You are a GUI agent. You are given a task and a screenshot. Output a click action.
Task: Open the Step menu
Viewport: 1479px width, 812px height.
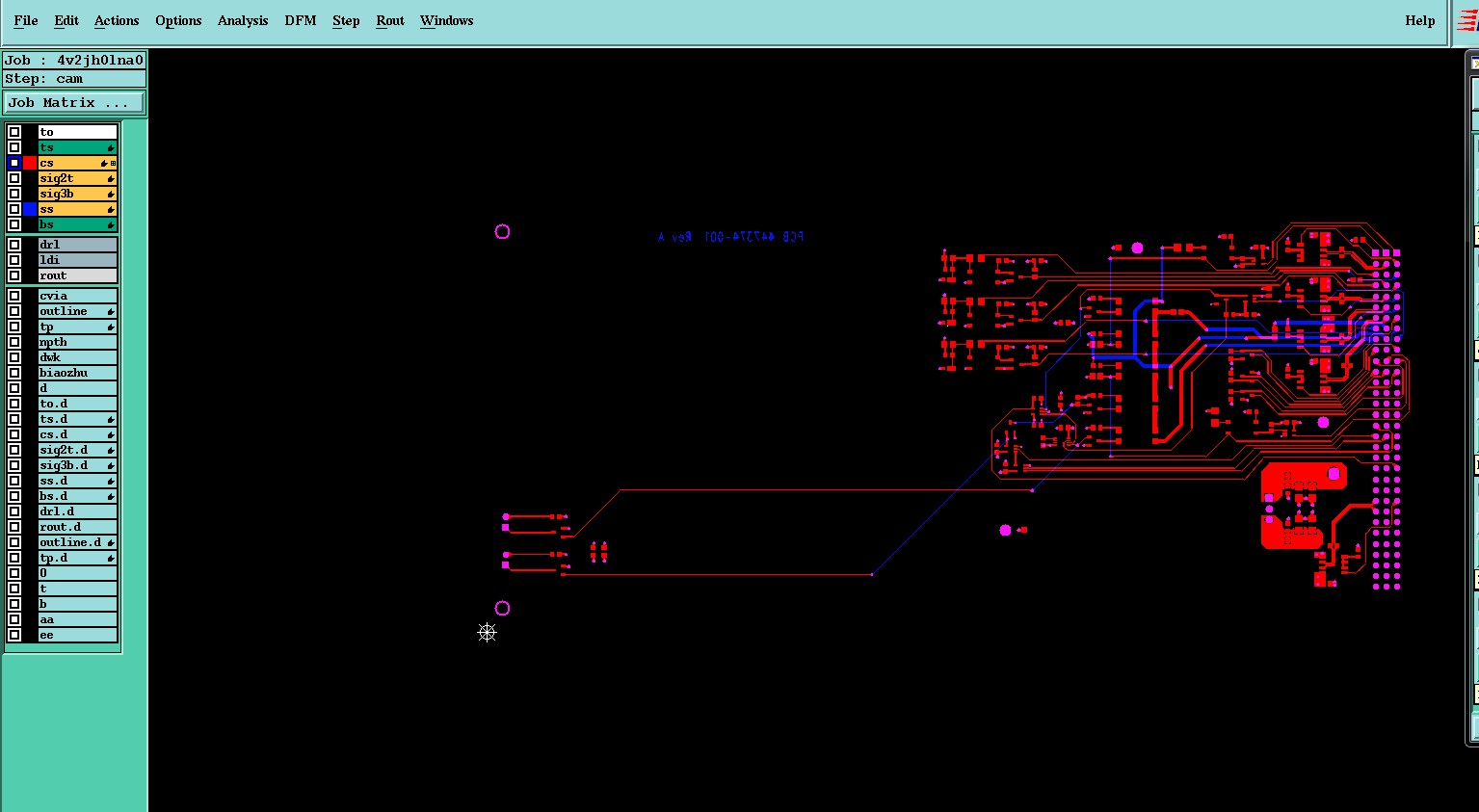pos(346,20)
